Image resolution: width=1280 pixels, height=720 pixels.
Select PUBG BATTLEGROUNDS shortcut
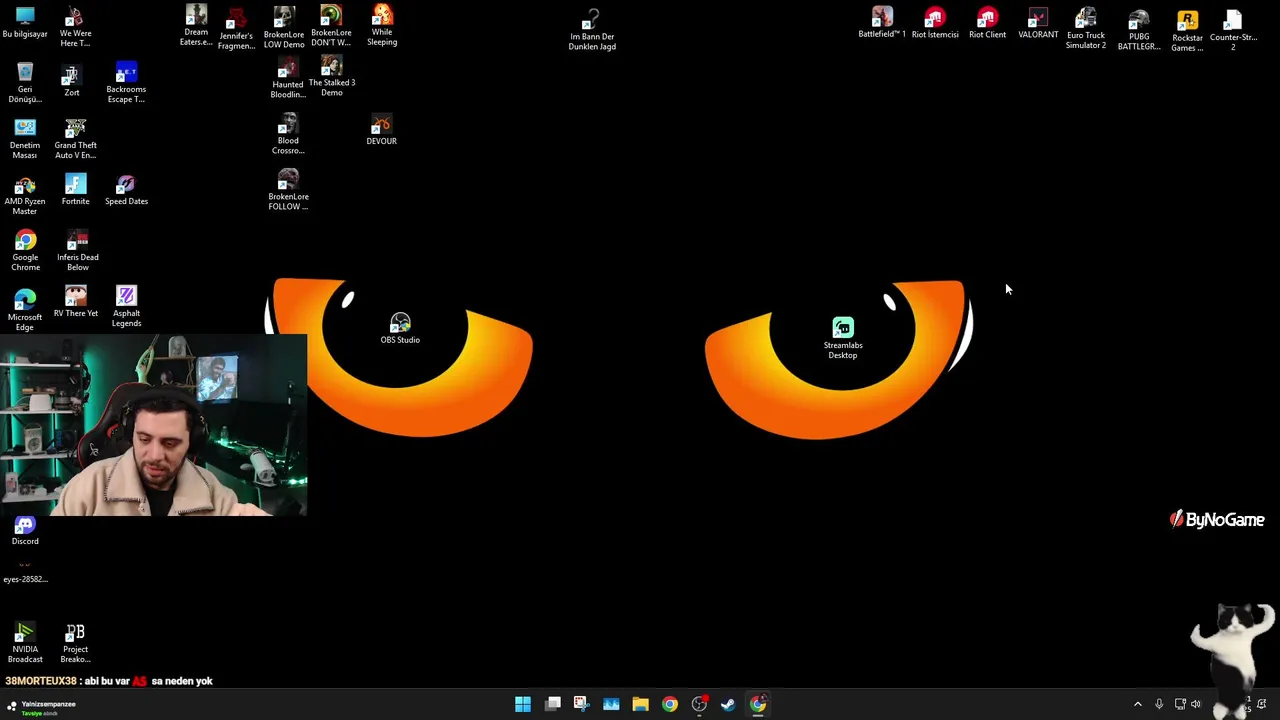(1139, 30)
